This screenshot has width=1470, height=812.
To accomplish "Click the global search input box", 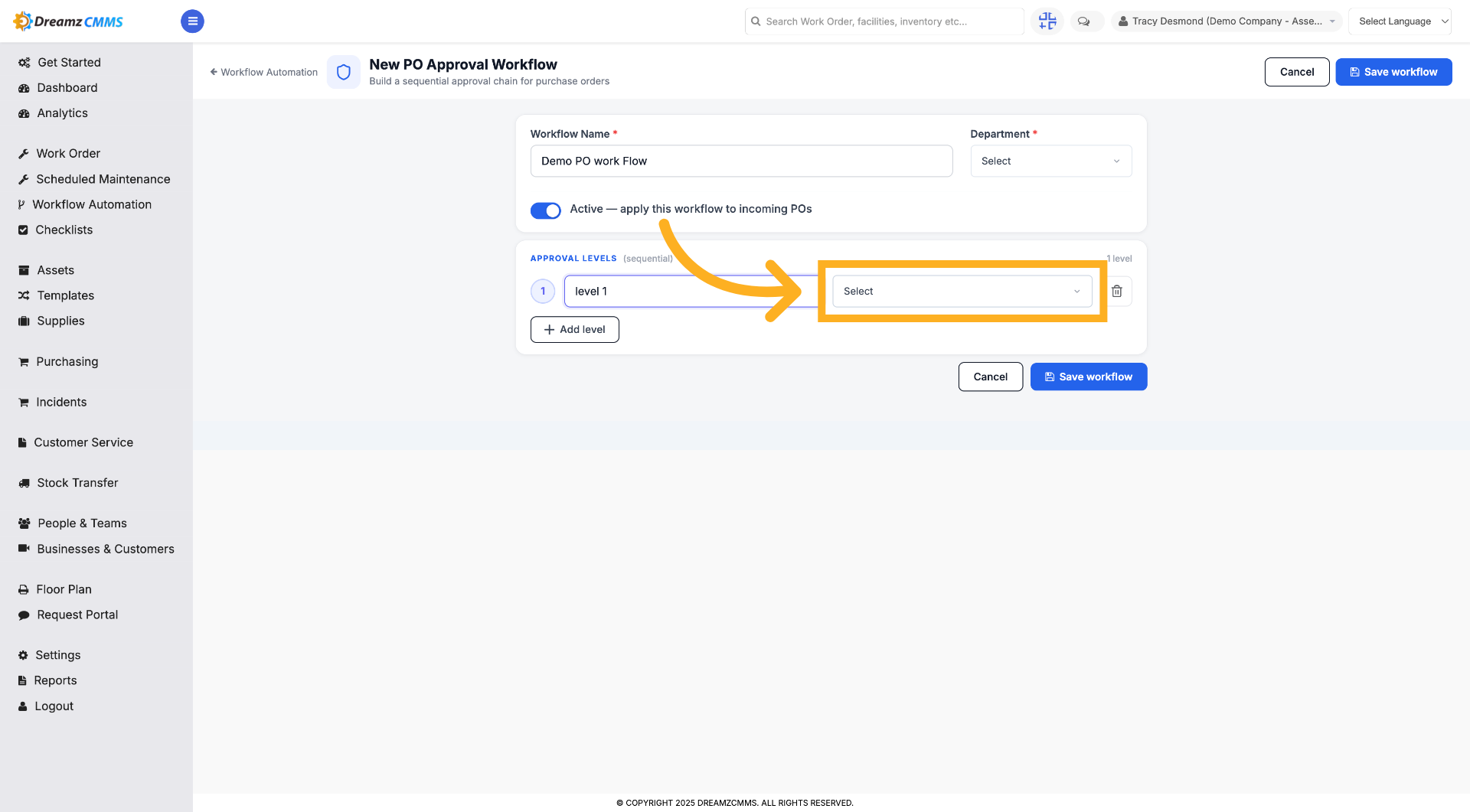I will click(x=884, y=21).
